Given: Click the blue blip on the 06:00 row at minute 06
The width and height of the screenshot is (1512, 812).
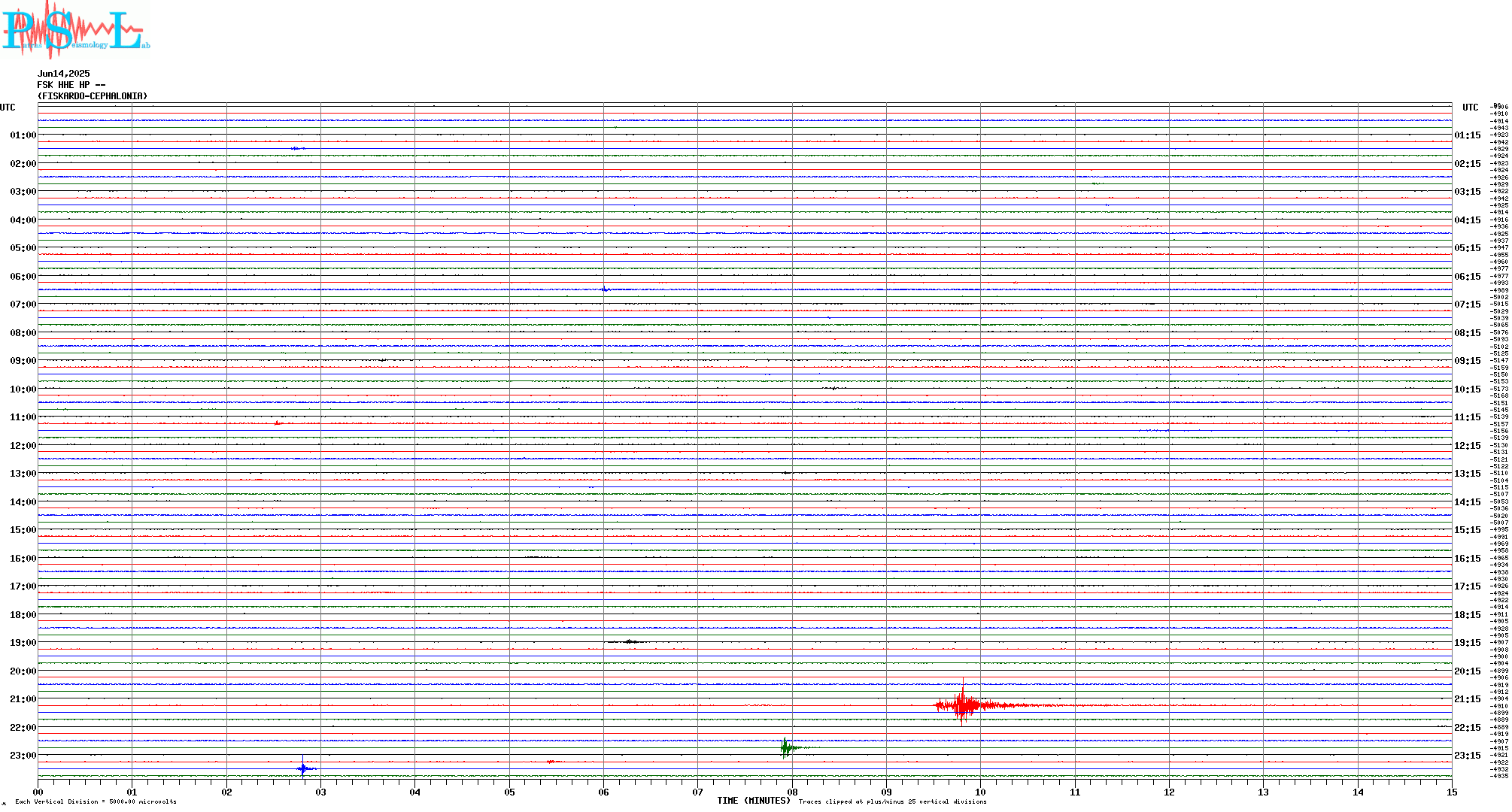Looking at the screenshot, I should tap(606, 289).
